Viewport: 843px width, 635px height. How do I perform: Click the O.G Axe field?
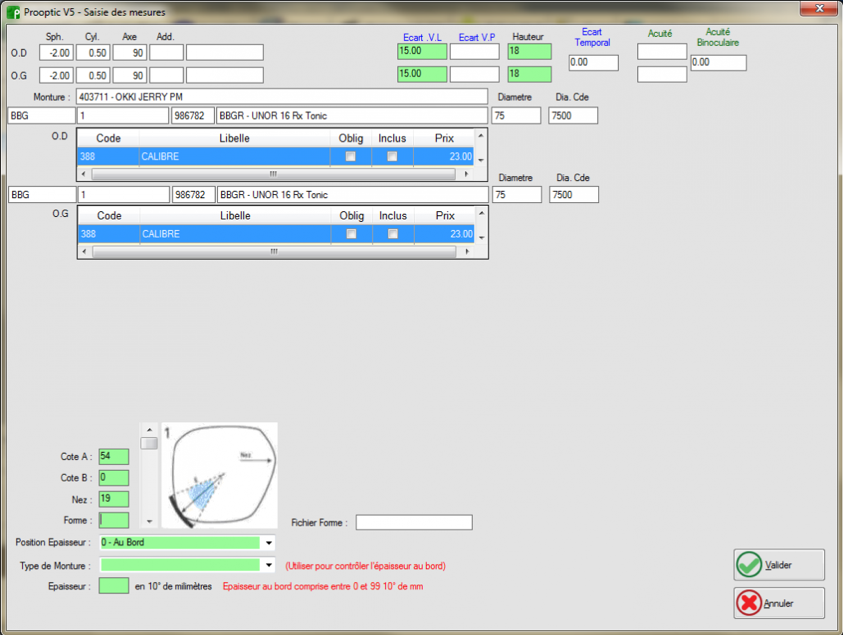[x=130, y=75]
